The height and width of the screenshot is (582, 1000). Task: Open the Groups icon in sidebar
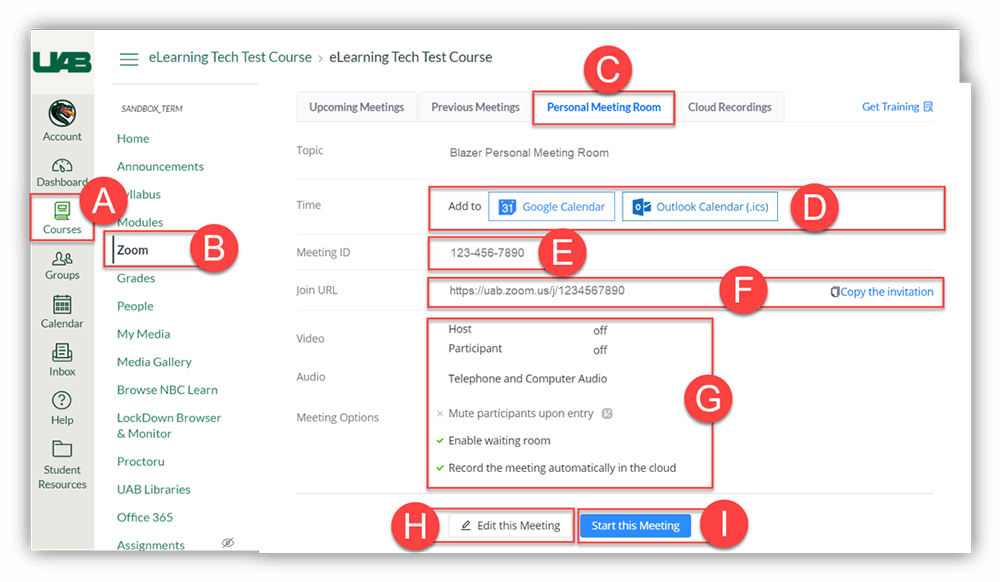coord(62,258)
